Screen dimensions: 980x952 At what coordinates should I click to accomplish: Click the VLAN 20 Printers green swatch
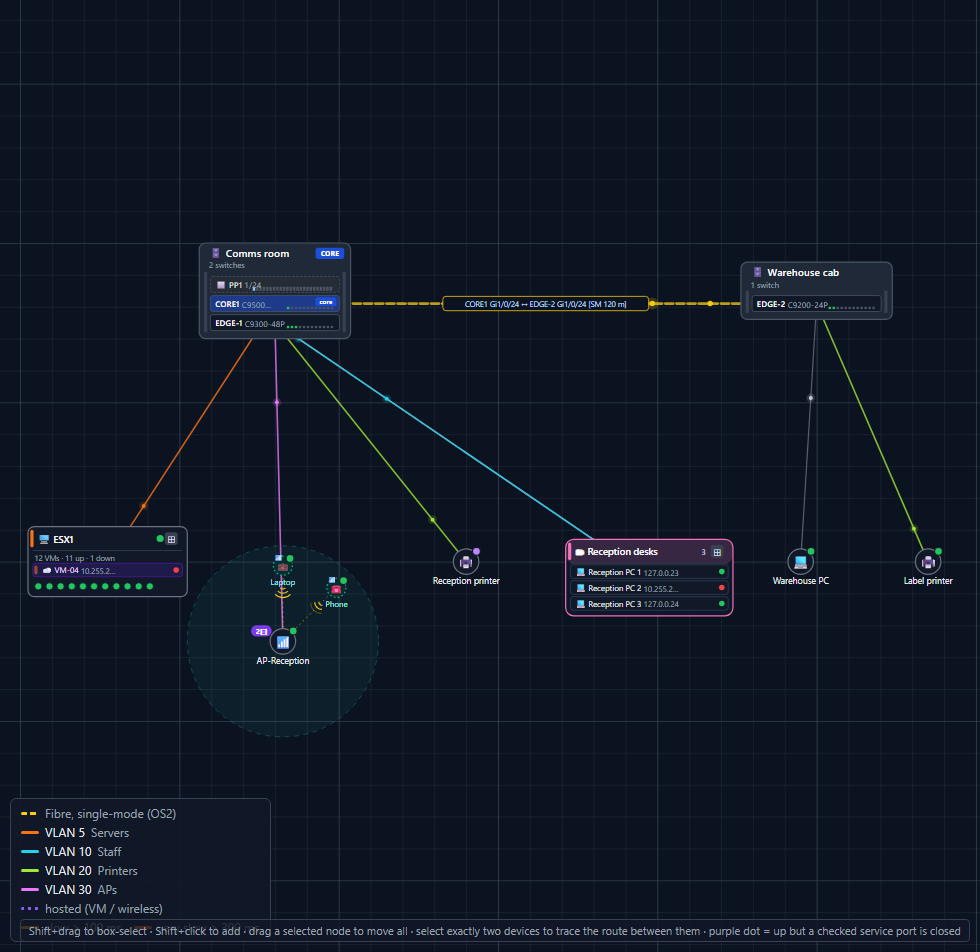[29, 871]
